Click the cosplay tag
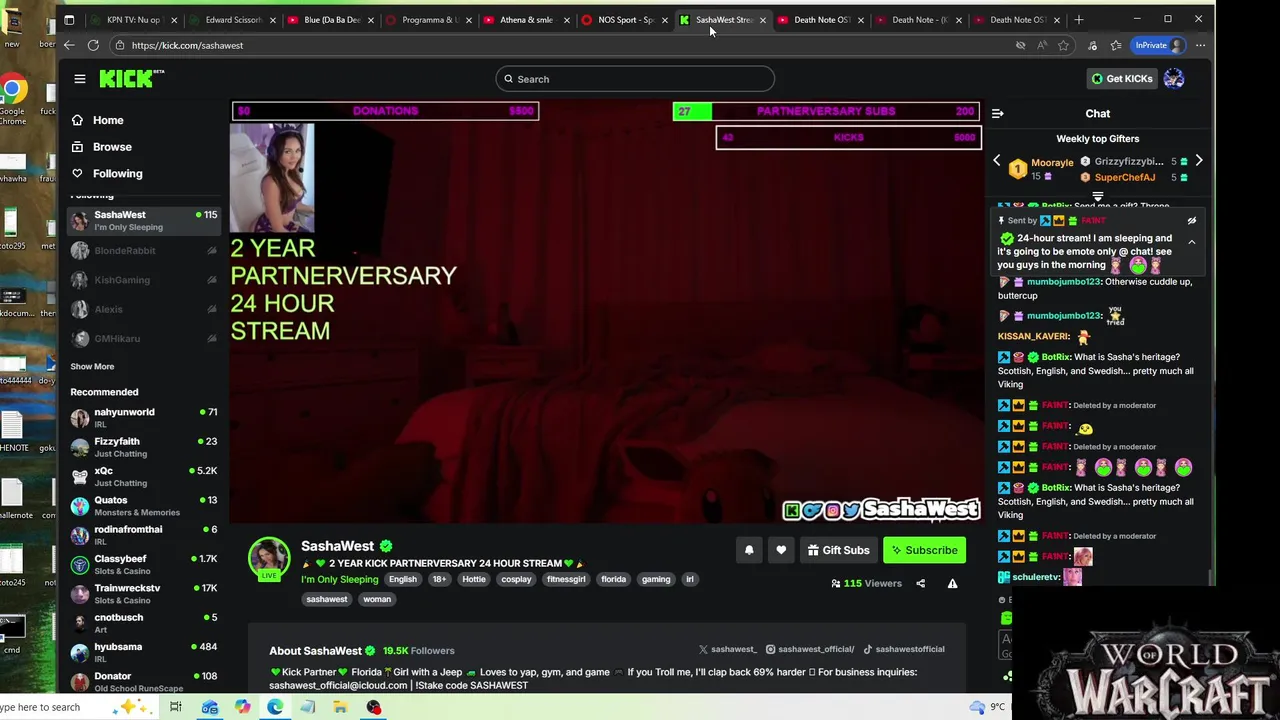1280x720 pixels. click(x=517, y=579)
